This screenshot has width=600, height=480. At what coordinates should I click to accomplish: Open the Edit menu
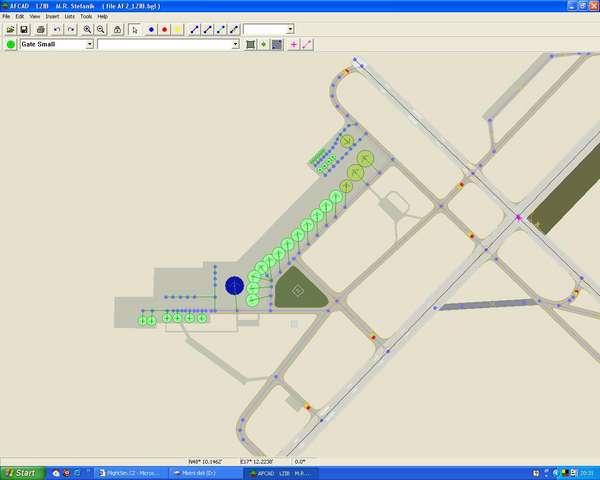pyautogui.click(x=20, y=16)
